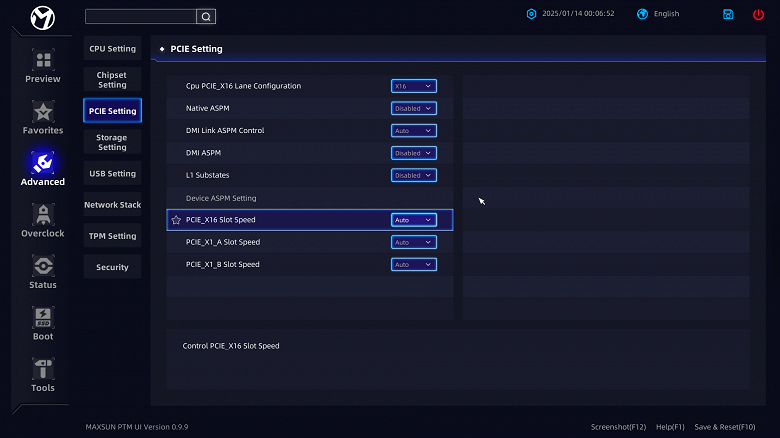Open the Favorites star icon
This screenshot has width=780, height=438.
(x=43, y=112)
